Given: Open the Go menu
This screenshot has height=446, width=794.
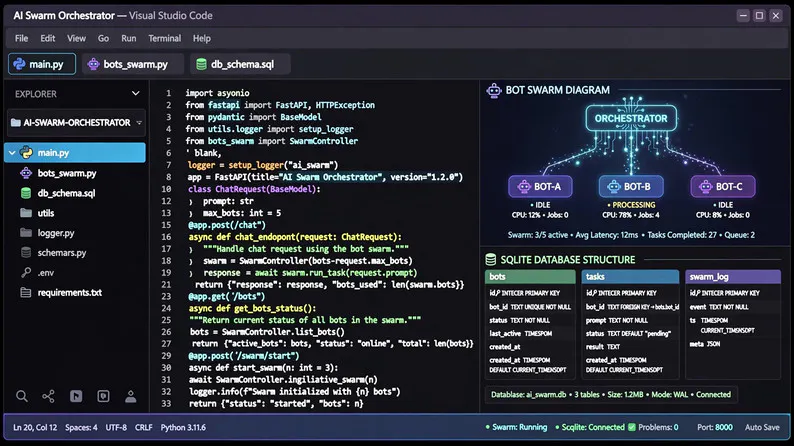Looking at the screenshot, I should click(103, 38).
